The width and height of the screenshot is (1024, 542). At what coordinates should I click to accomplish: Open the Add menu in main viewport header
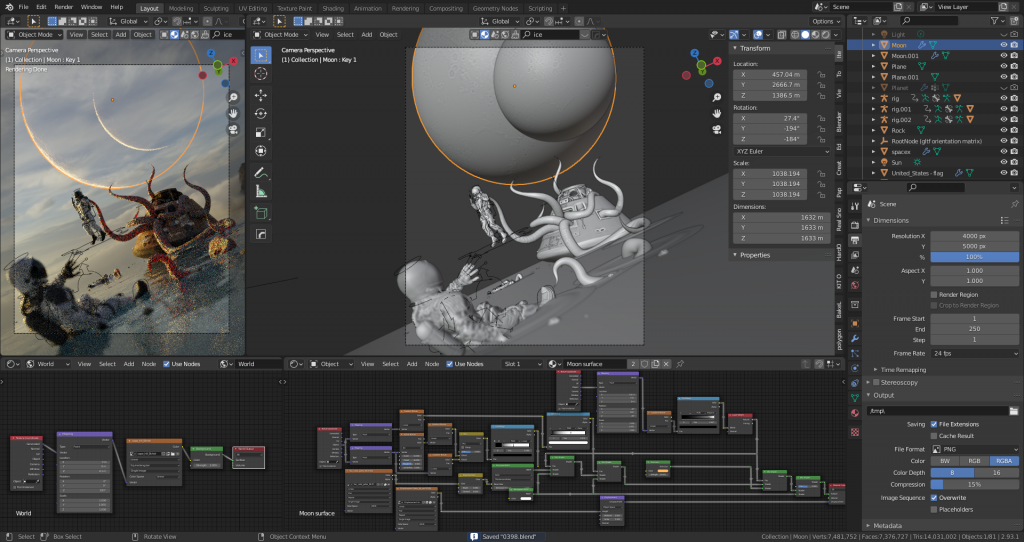(366, 35)
